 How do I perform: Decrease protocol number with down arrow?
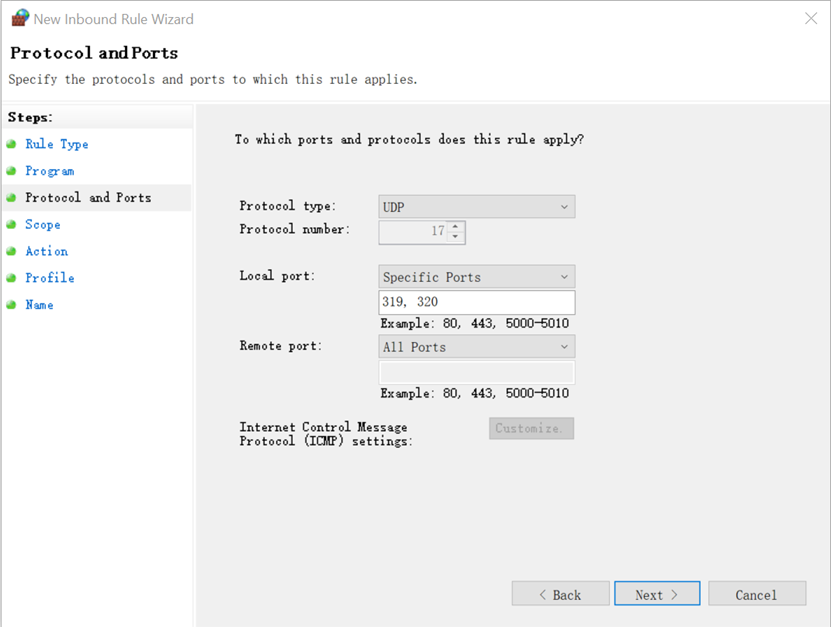(x=455, y=237)
